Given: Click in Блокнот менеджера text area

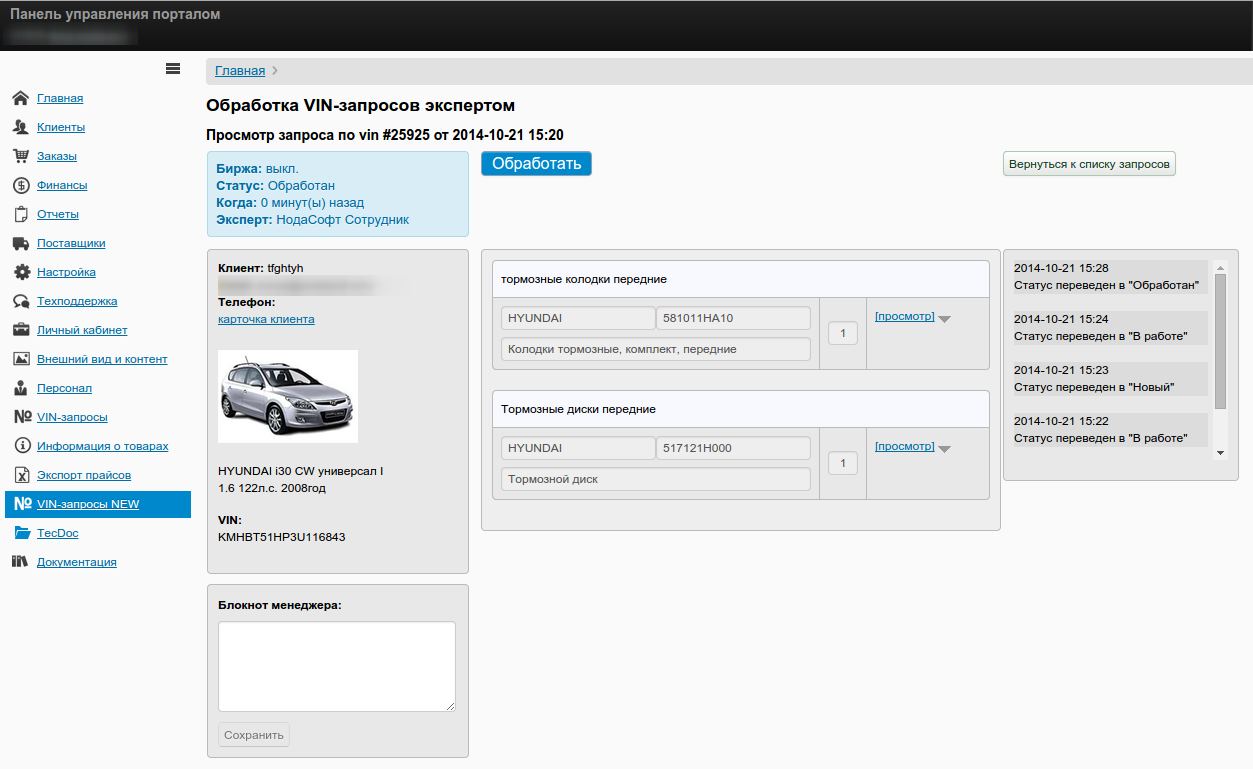Looking at the screenshot, I should point(337,667).
